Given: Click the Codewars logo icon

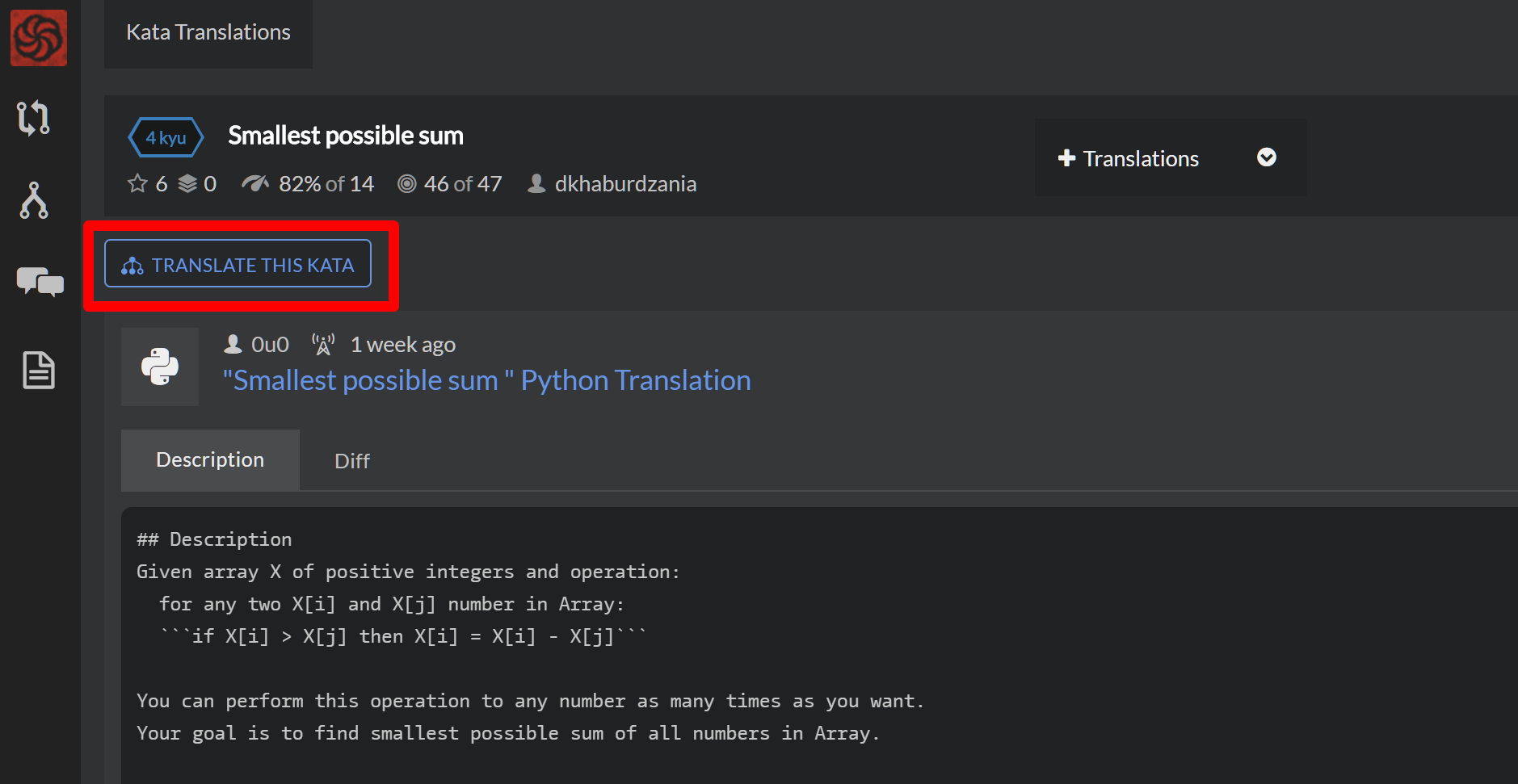Looking at the screenshot, I should (x=38, y=38).
